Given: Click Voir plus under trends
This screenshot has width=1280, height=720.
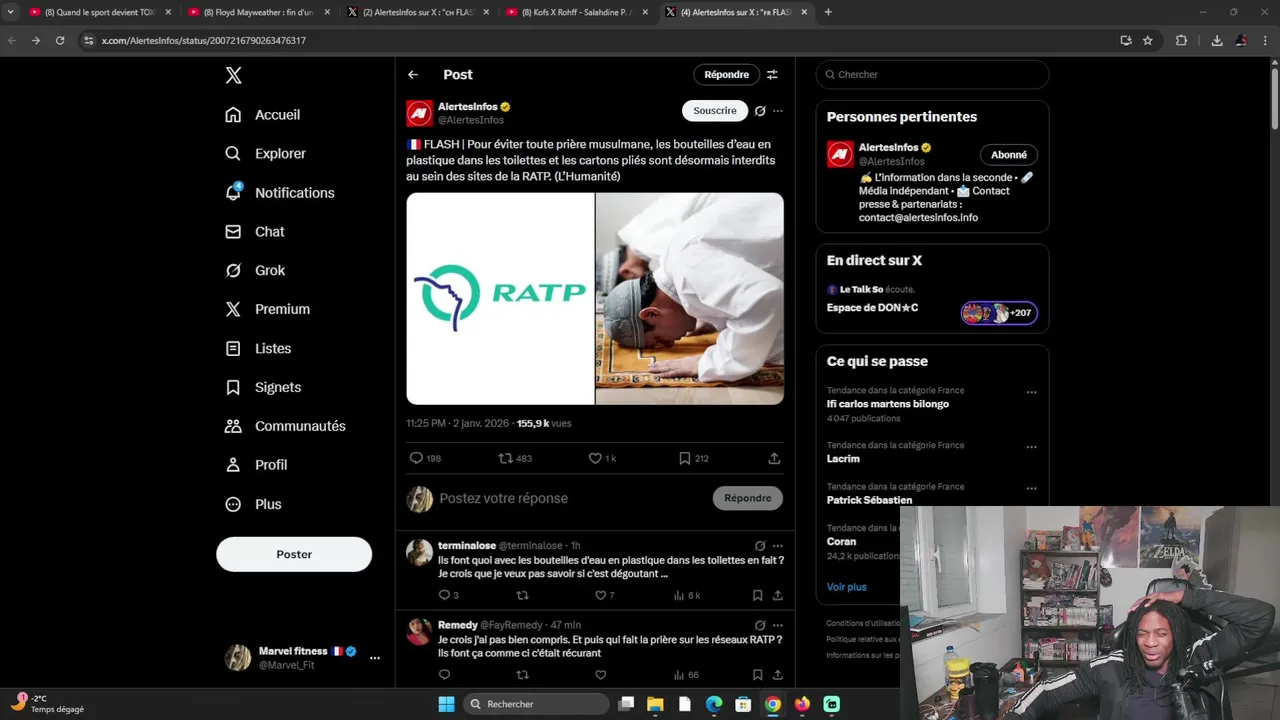Looking at the screenshot, I should [x=847, y=587].
